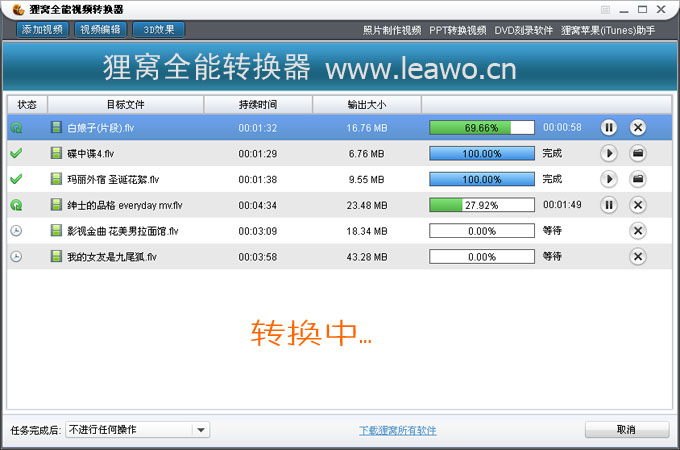Pause conversion of 白娘子(片段).flv
The image size is (680, 450).
click(609, 127)
